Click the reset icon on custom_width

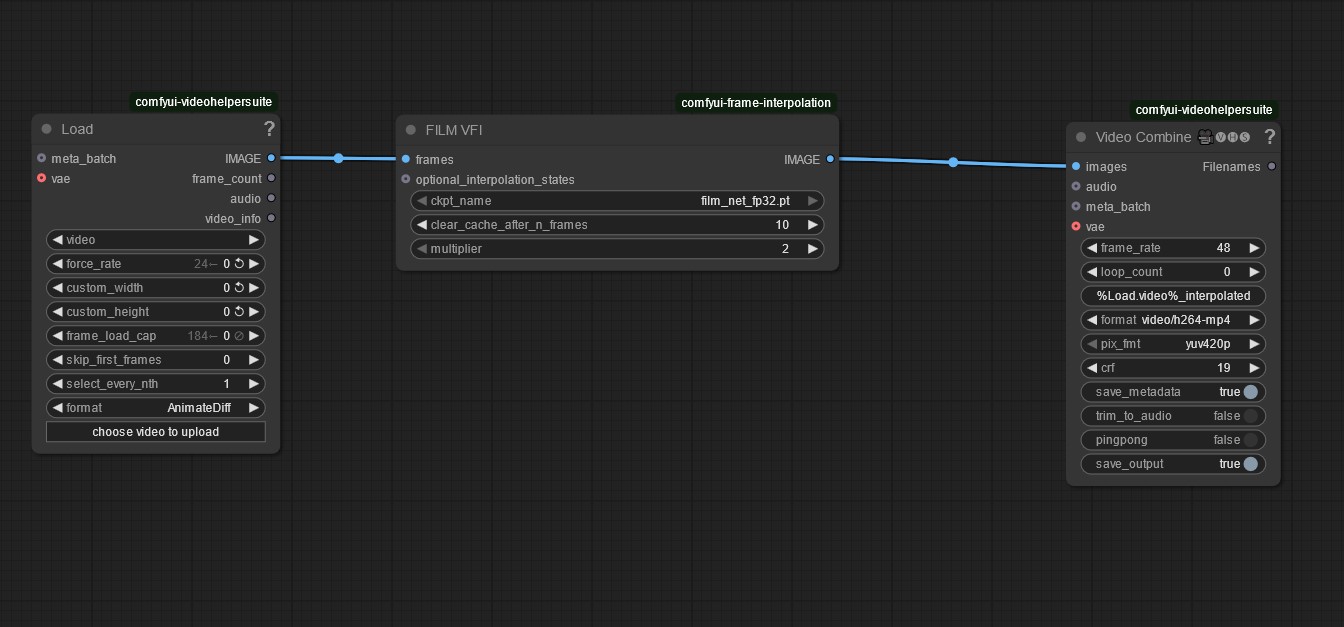coord(239,288)
